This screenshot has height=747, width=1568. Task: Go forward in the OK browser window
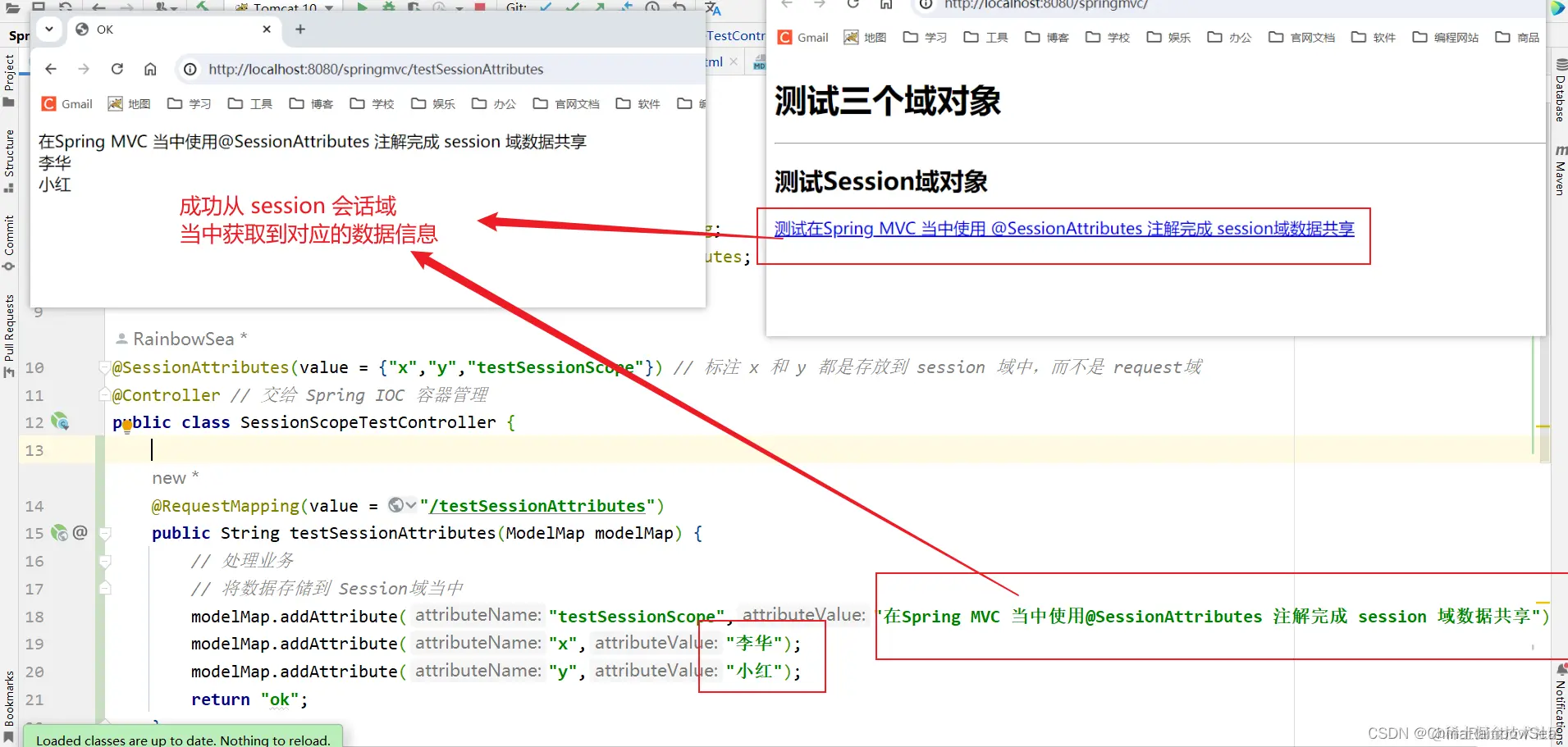click(x=84, y=69)
